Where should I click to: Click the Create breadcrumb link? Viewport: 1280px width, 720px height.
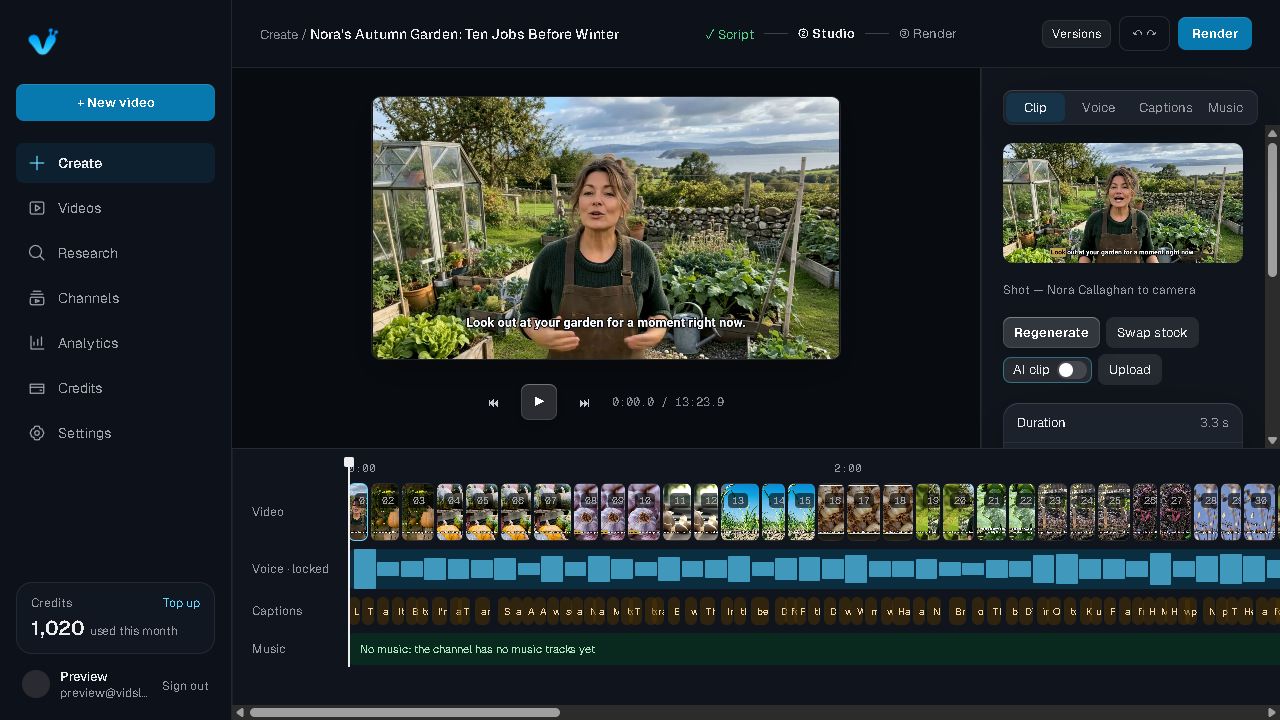[279, 34]
